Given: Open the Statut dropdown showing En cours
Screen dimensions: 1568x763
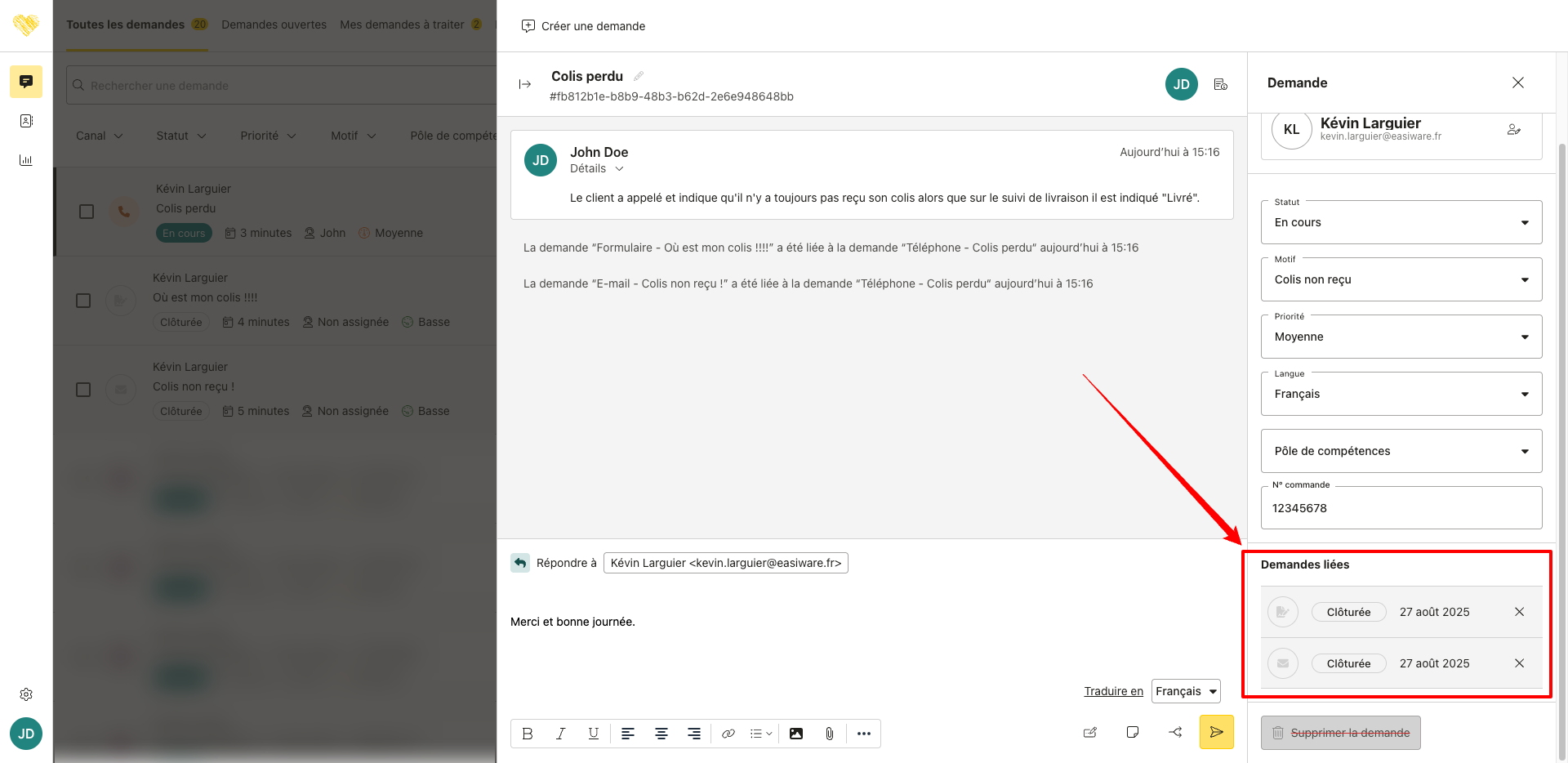Looking at the screenshot, I should point(1401,223).
